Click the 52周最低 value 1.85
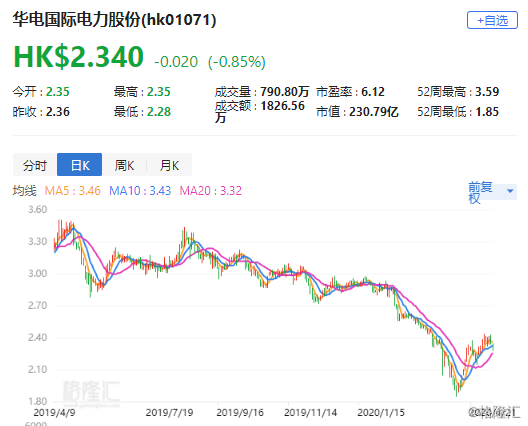 pos(487,111)
